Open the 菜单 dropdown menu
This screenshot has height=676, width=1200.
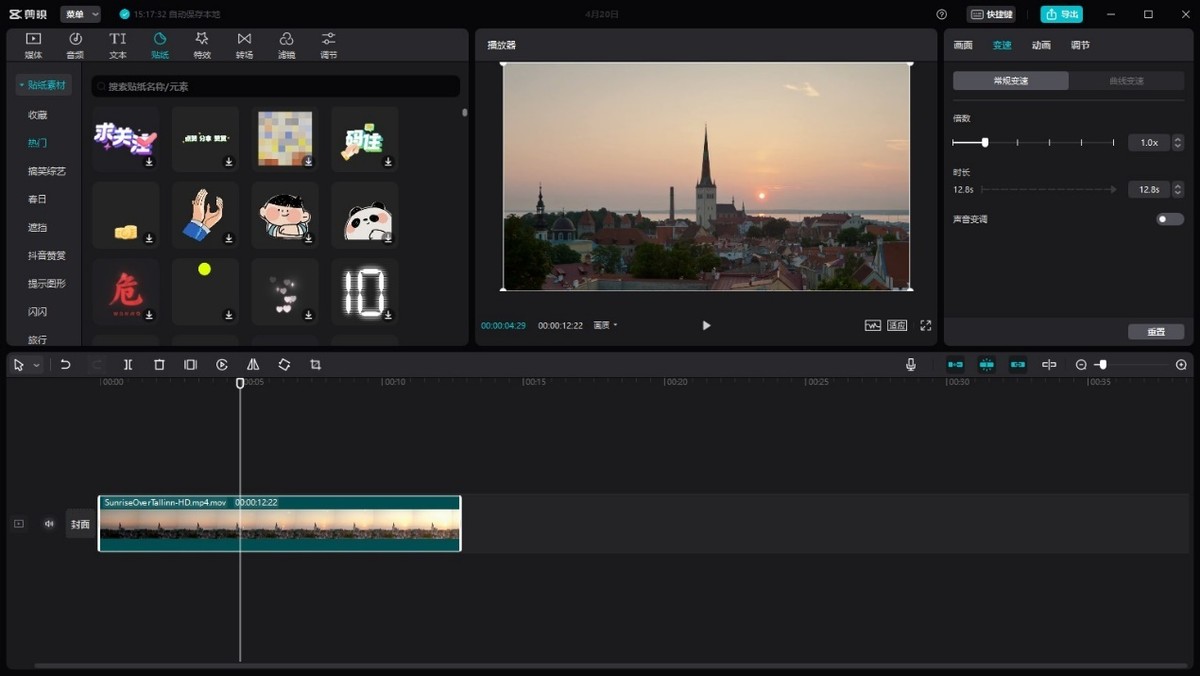click(x=80, y=14)
